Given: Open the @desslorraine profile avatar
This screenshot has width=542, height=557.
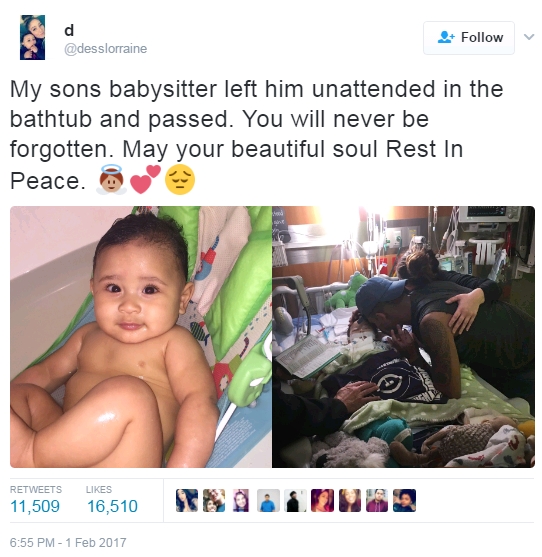Looking at the screenshot, I should 32,37.
